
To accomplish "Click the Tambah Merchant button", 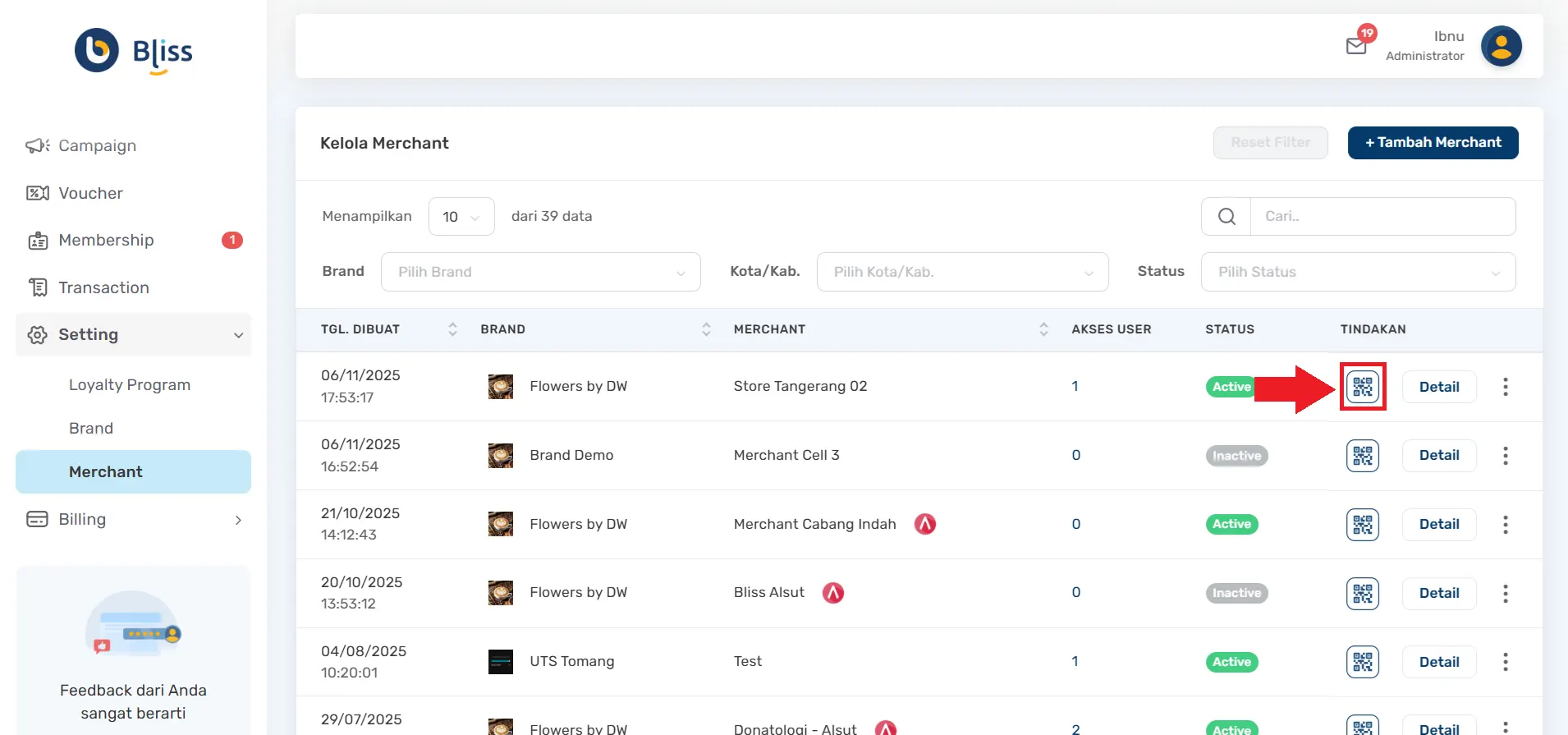I will tap(1433, 143).
